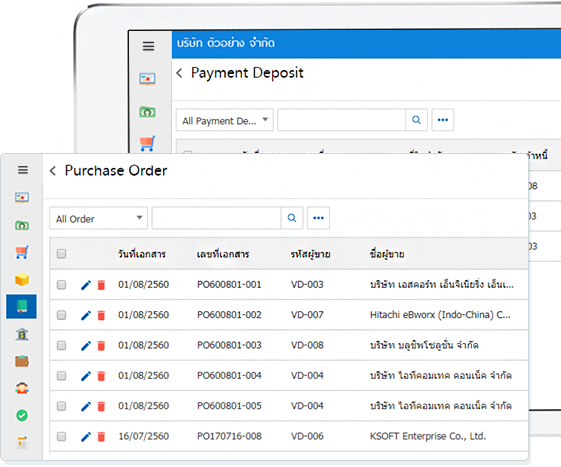Delete order PO170716-008 with trash icon
The image size is (561, 467).
coord(101,437)
